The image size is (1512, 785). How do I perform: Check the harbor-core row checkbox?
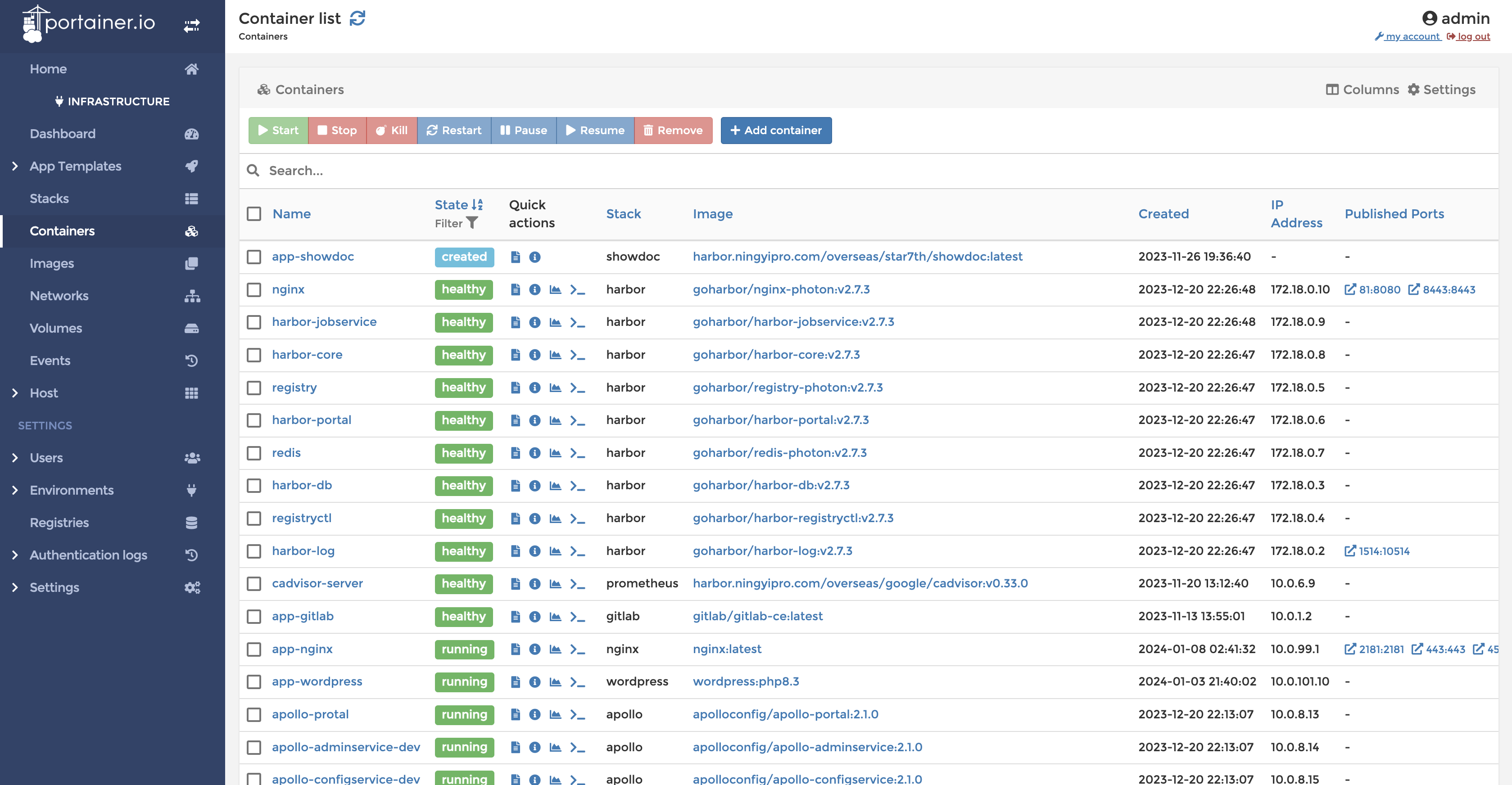tap(254, 355)
